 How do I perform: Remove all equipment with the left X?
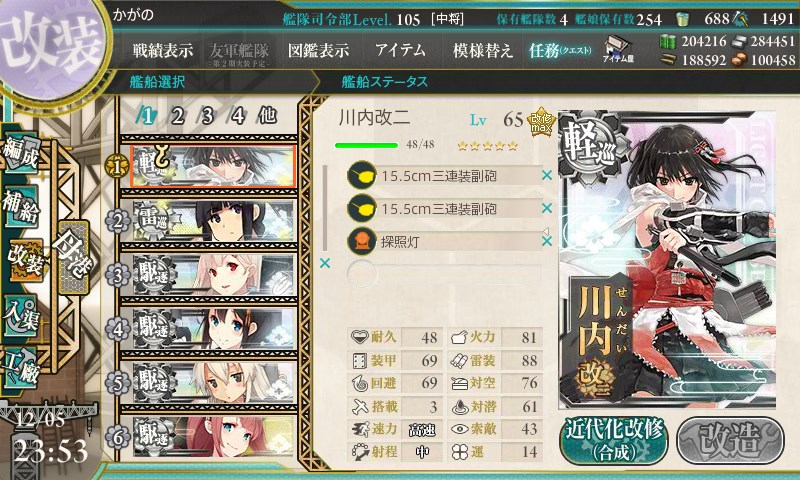[x=324, y=263]
